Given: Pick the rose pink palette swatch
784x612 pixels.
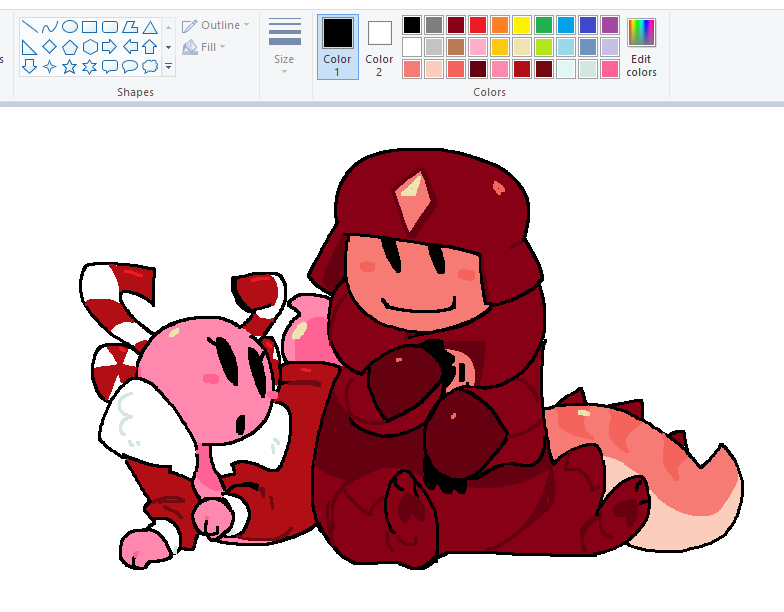Looking at the screenshot, I should (x=478, y=47).
